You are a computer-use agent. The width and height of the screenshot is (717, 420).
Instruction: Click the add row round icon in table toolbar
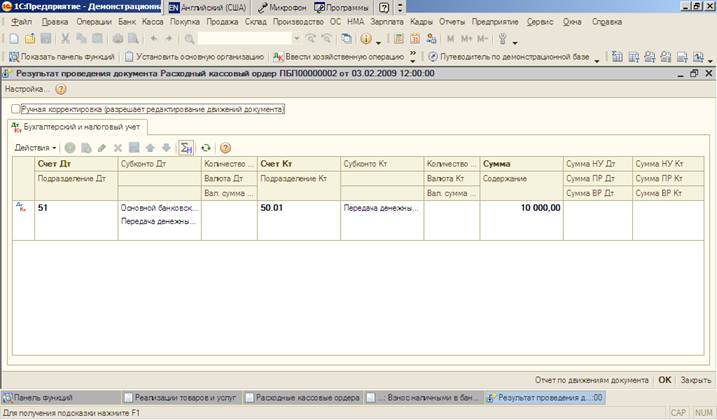tap(70, 148)
